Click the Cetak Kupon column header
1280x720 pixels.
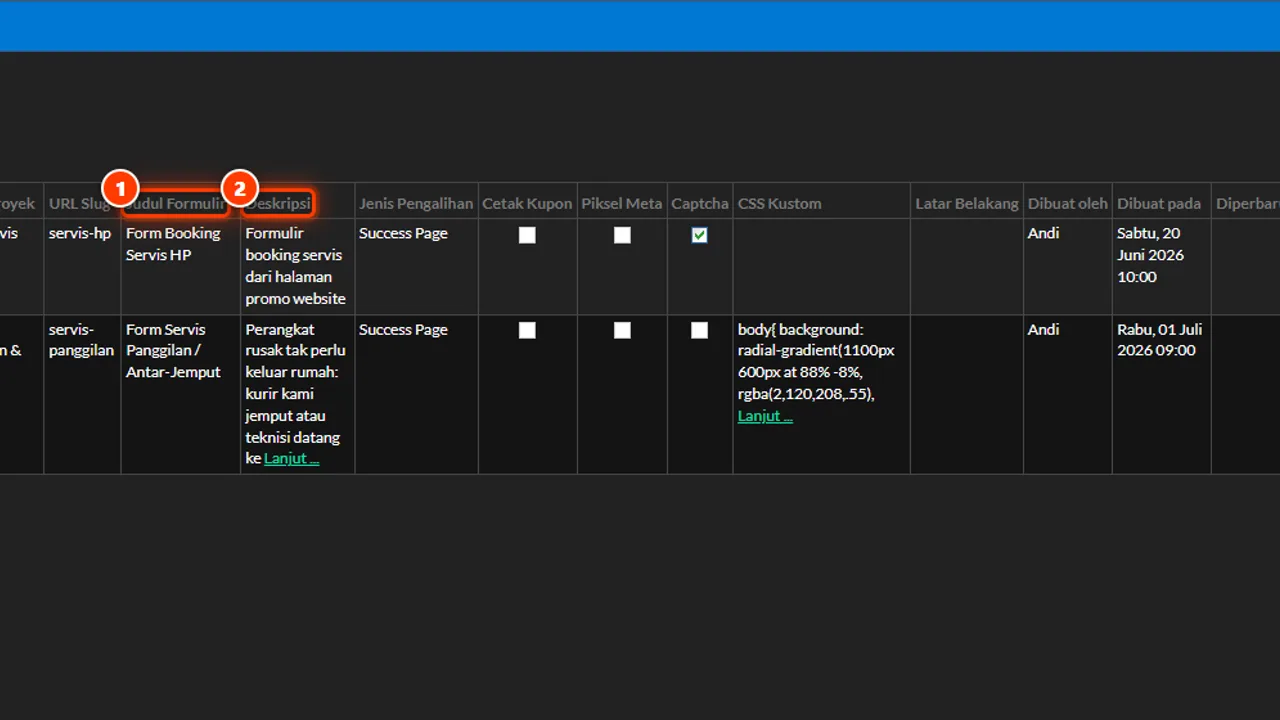[x=527, y=203]
